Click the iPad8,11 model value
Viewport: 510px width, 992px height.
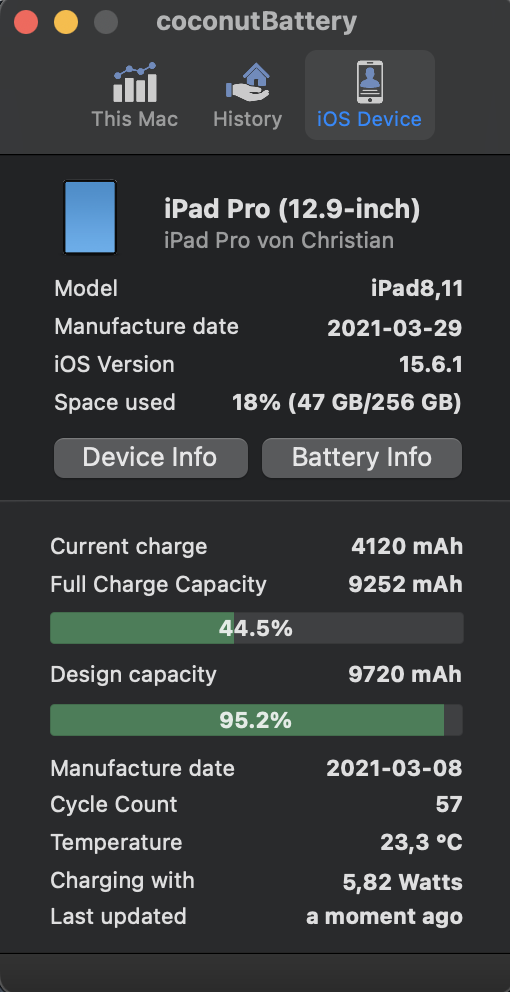417,289
